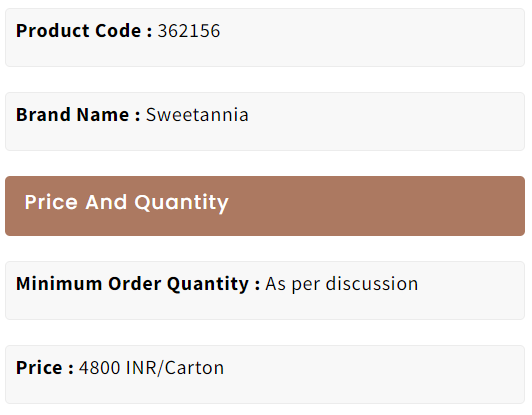532x415 pixels.
Task: Click the brown Price And Quantity bar
Action: (265, 206)
